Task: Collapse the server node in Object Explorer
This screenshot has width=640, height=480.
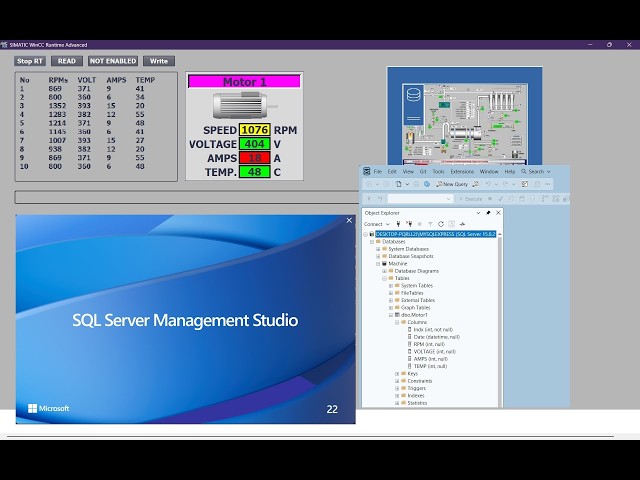Action: click(x=366, y=234)
